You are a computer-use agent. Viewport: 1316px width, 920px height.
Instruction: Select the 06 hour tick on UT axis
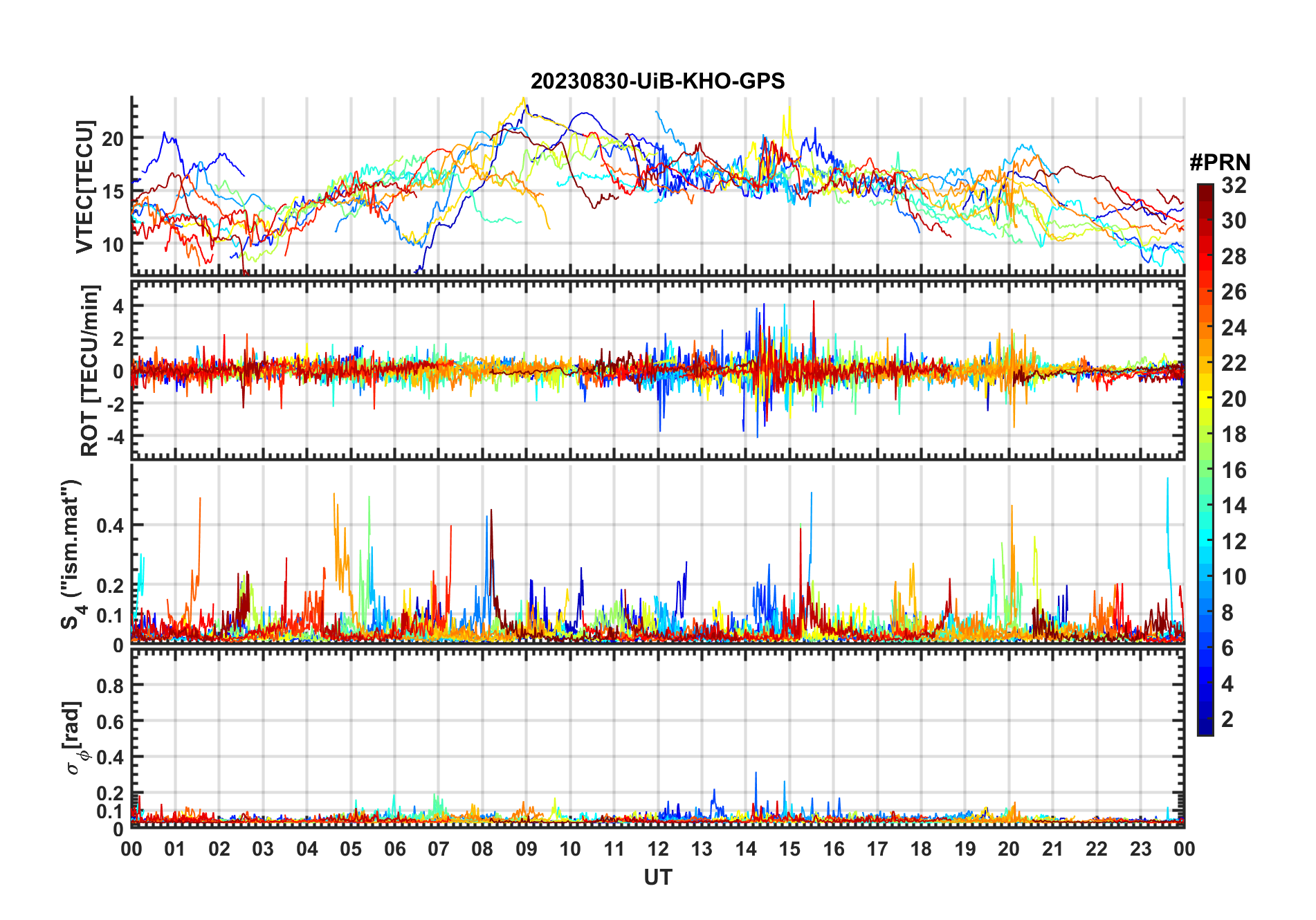(394, 849)
